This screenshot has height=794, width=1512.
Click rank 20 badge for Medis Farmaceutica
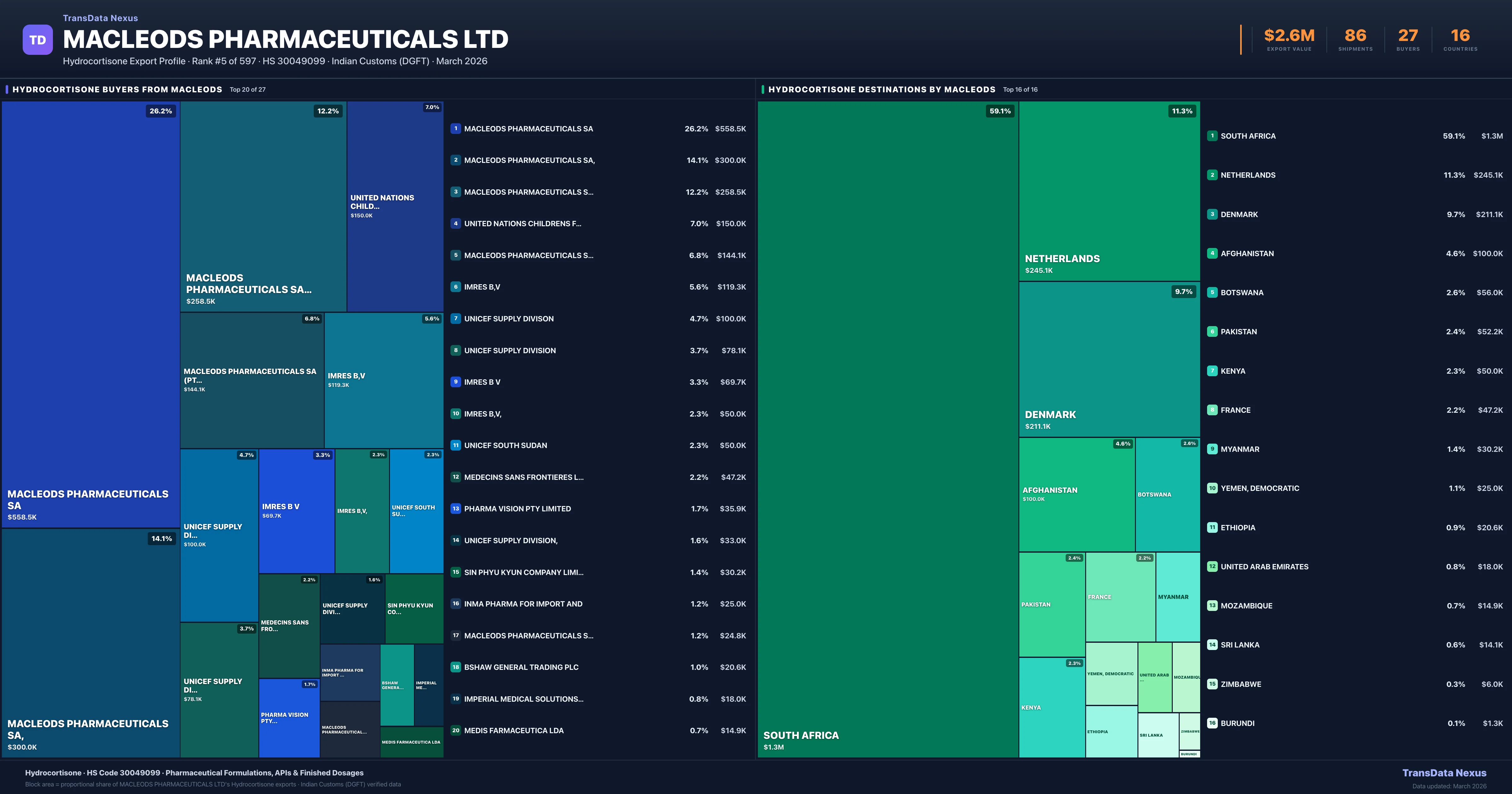(x=455, y=731)
